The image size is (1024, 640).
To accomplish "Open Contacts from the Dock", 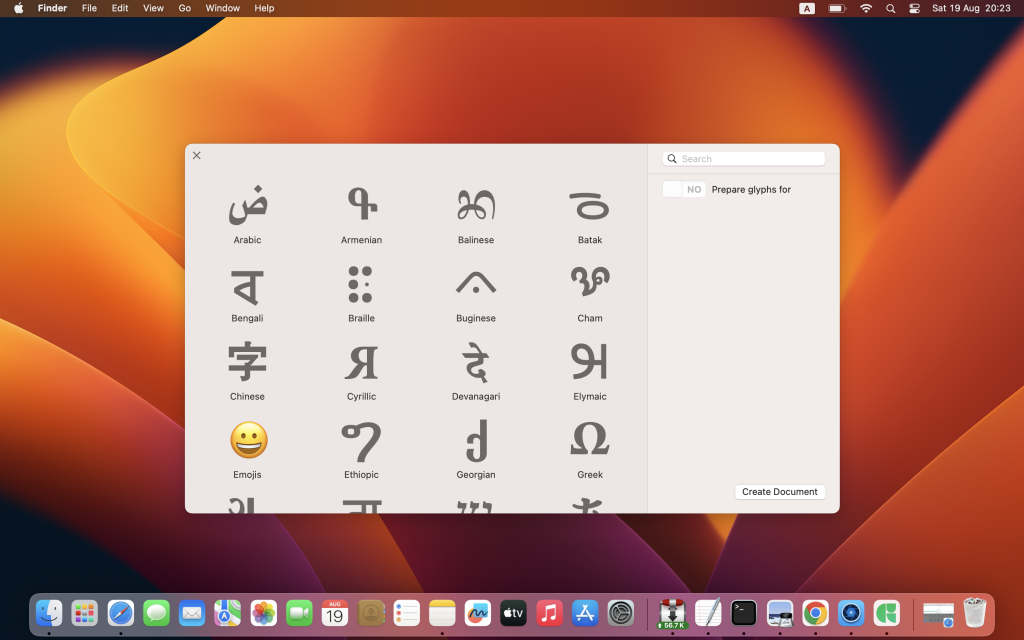I will coord(371,613).
